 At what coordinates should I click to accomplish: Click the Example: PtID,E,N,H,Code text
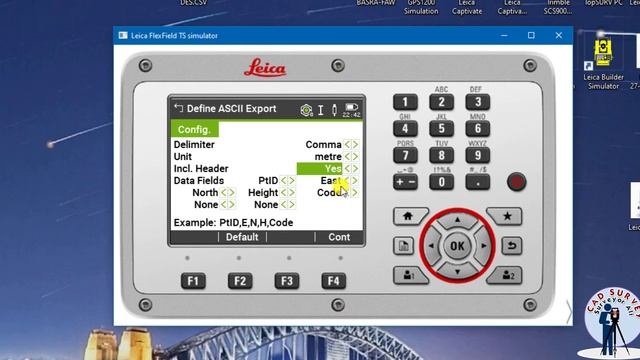(233, 222)
